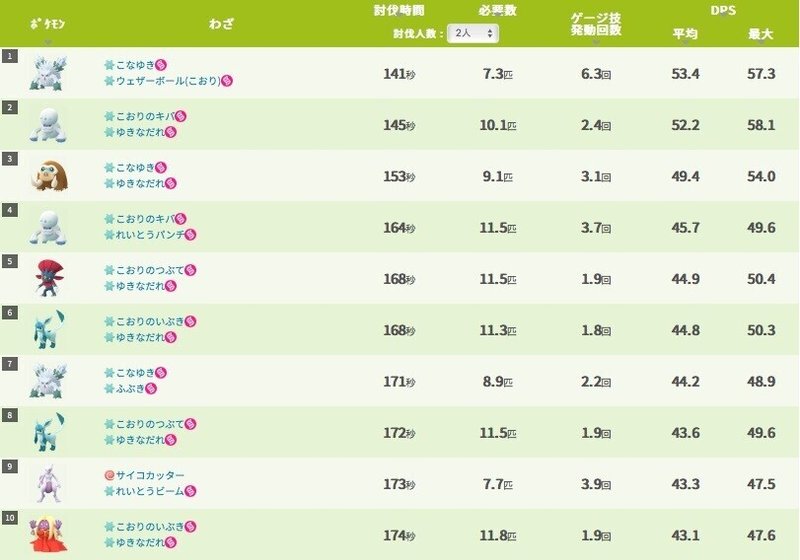The height and width of the screenshot is (560, 800).
Task: Click 174秒 time value
Action: coord(399,536)
